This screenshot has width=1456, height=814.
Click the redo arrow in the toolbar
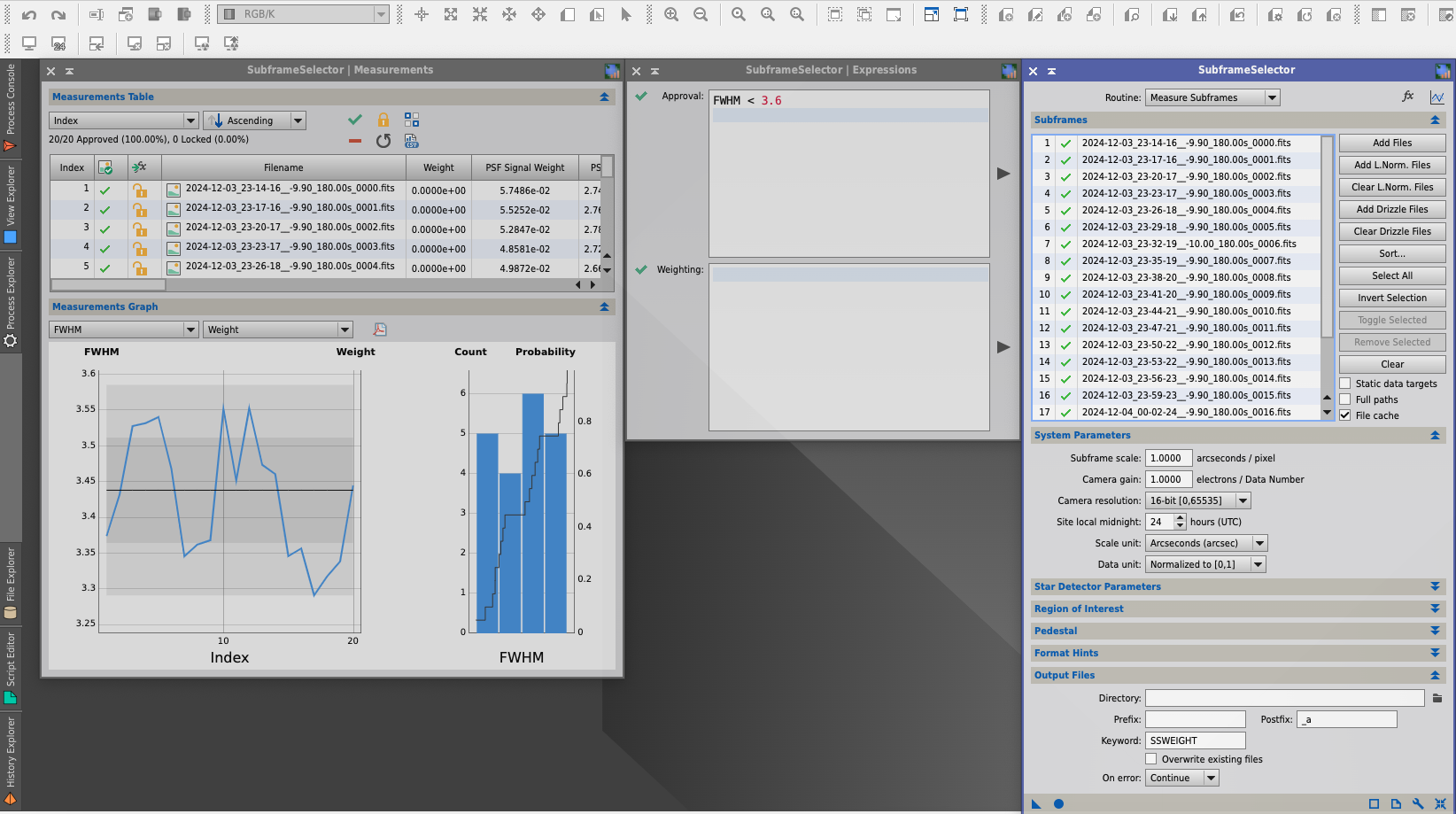(x=58, y=15)
